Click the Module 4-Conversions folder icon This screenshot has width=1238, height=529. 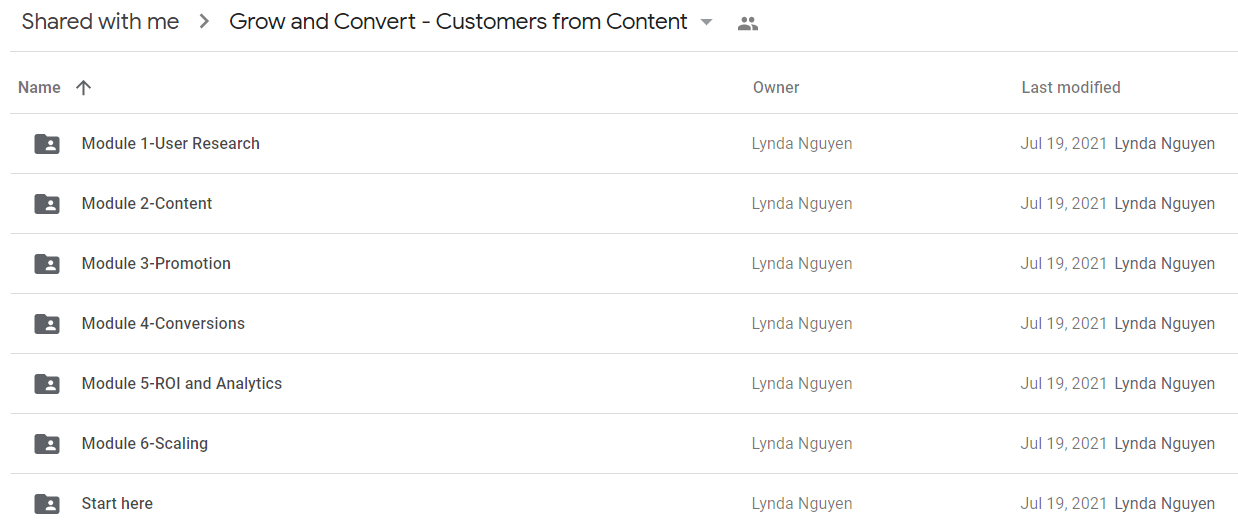47,324
